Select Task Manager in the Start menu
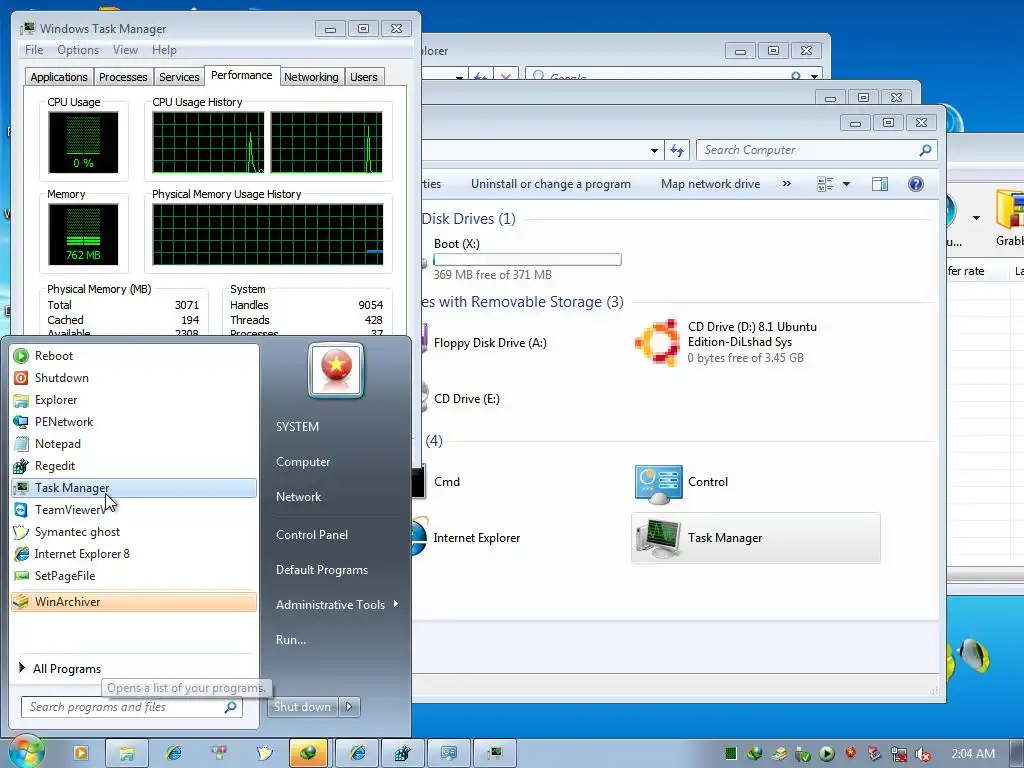This screenshot has width=1024, height=768. coord(134,488)
